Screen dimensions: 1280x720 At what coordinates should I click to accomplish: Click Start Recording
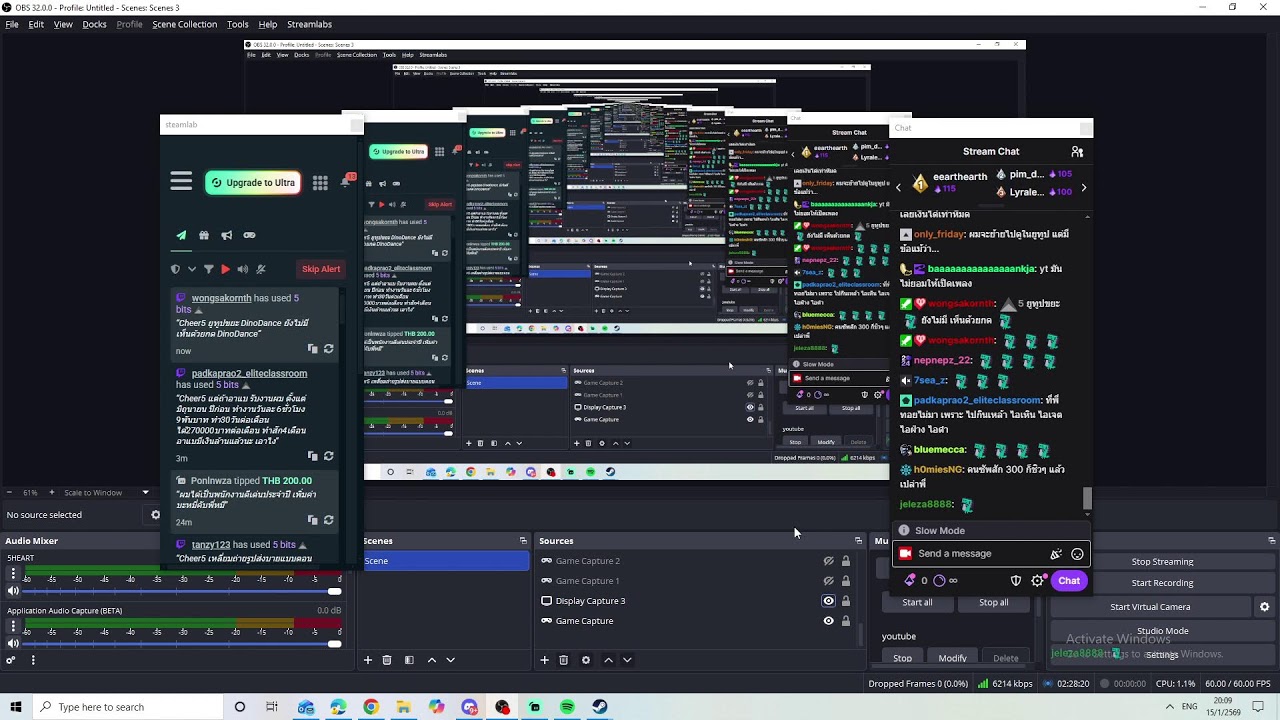1162,583
